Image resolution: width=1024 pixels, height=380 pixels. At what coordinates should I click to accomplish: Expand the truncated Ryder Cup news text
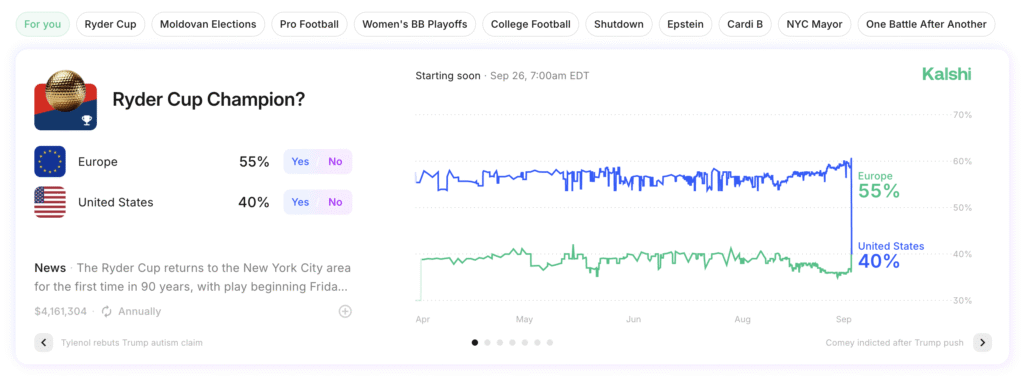(x=193, y=277)
